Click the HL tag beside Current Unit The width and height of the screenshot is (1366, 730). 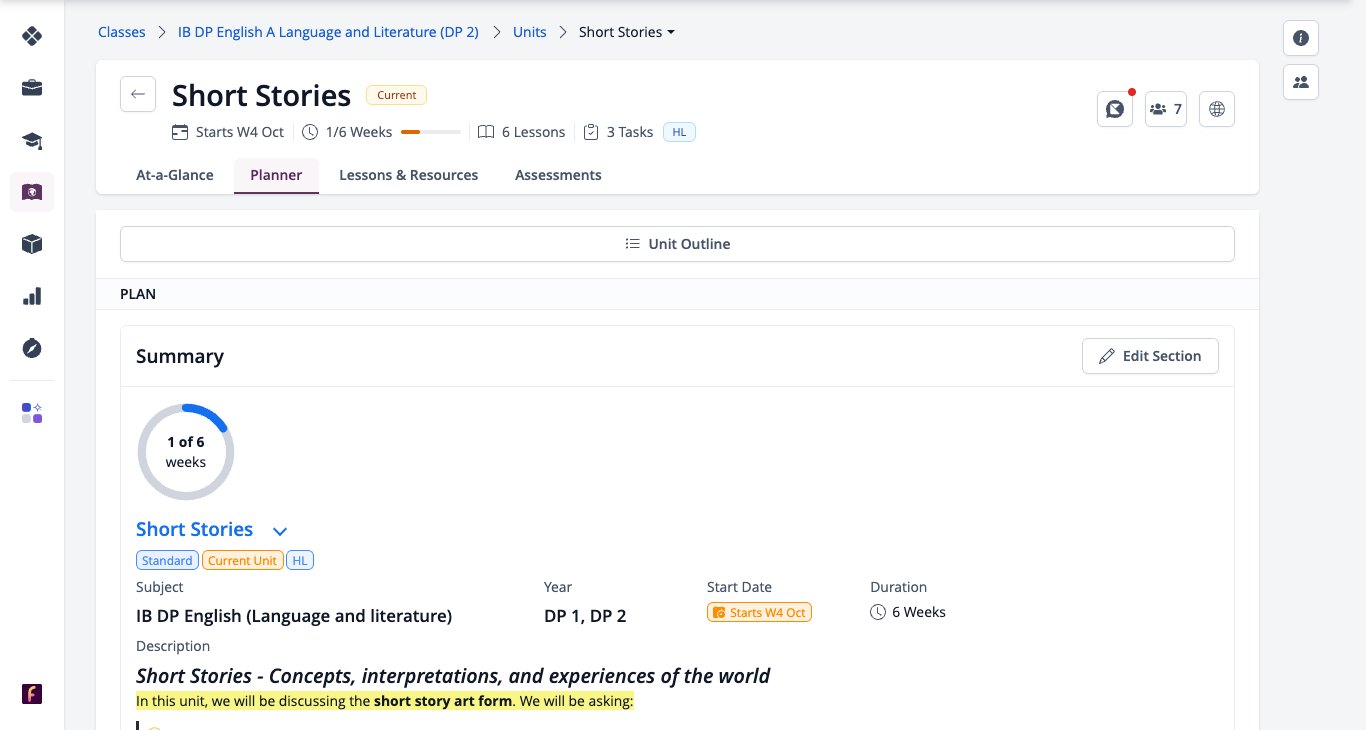click(x=300, y=561)
